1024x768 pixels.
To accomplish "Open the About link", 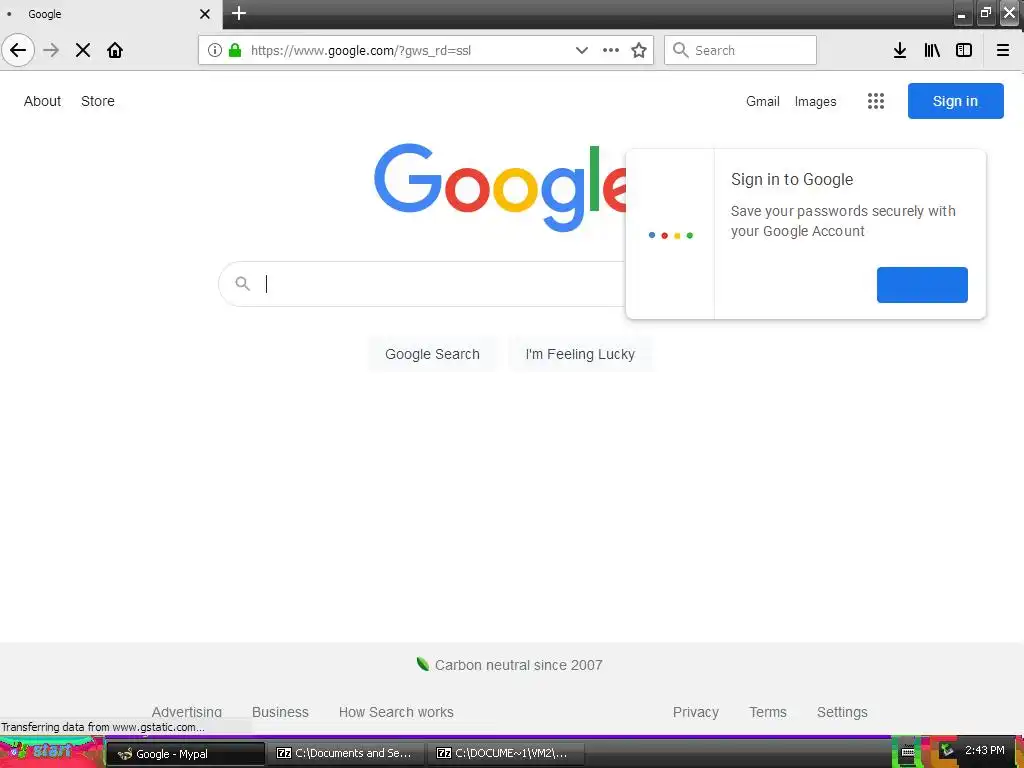I will 42,101.
